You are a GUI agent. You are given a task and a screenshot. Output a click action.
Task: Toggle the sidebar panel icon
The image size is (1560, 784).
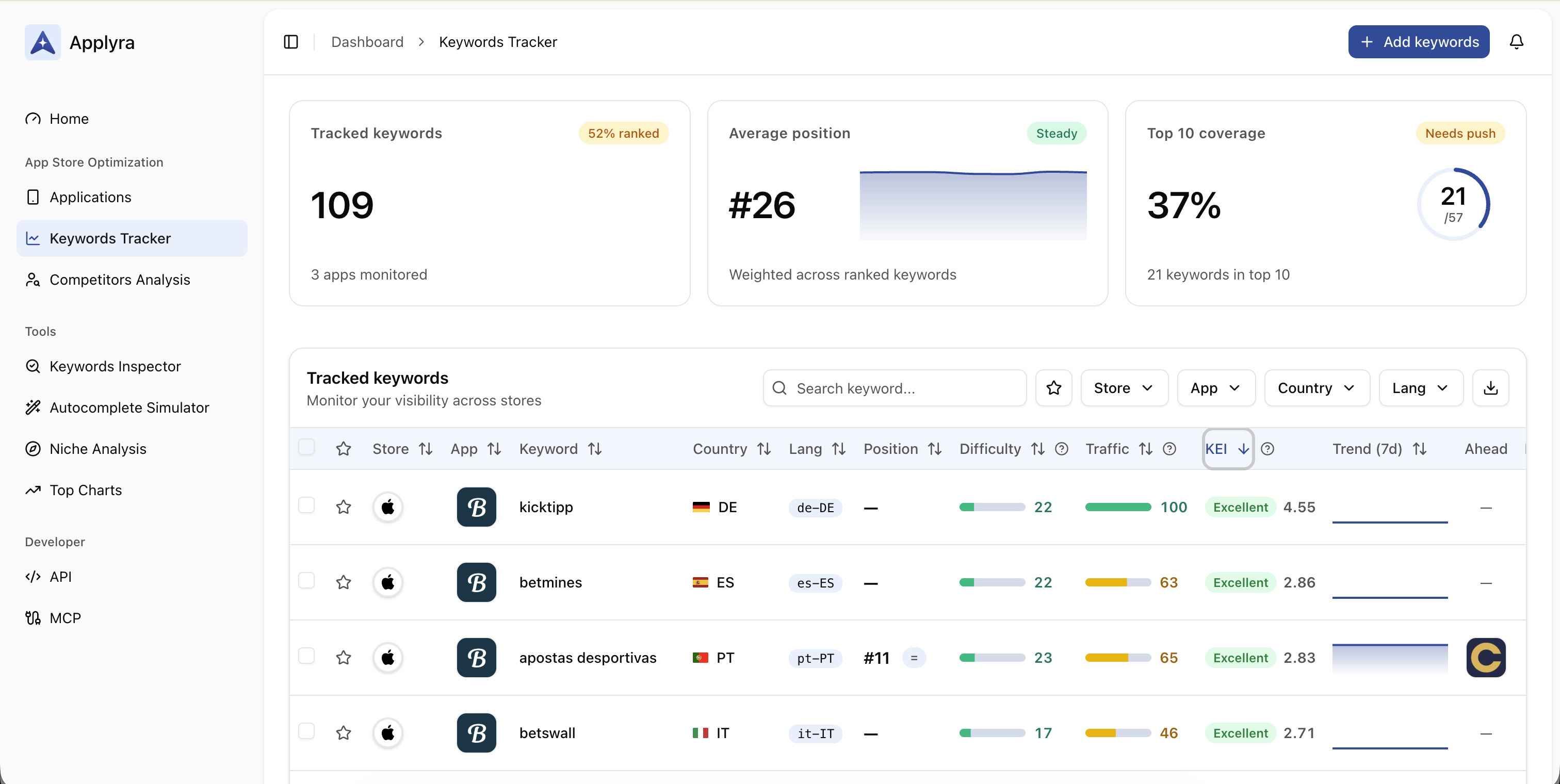(290, 42)
